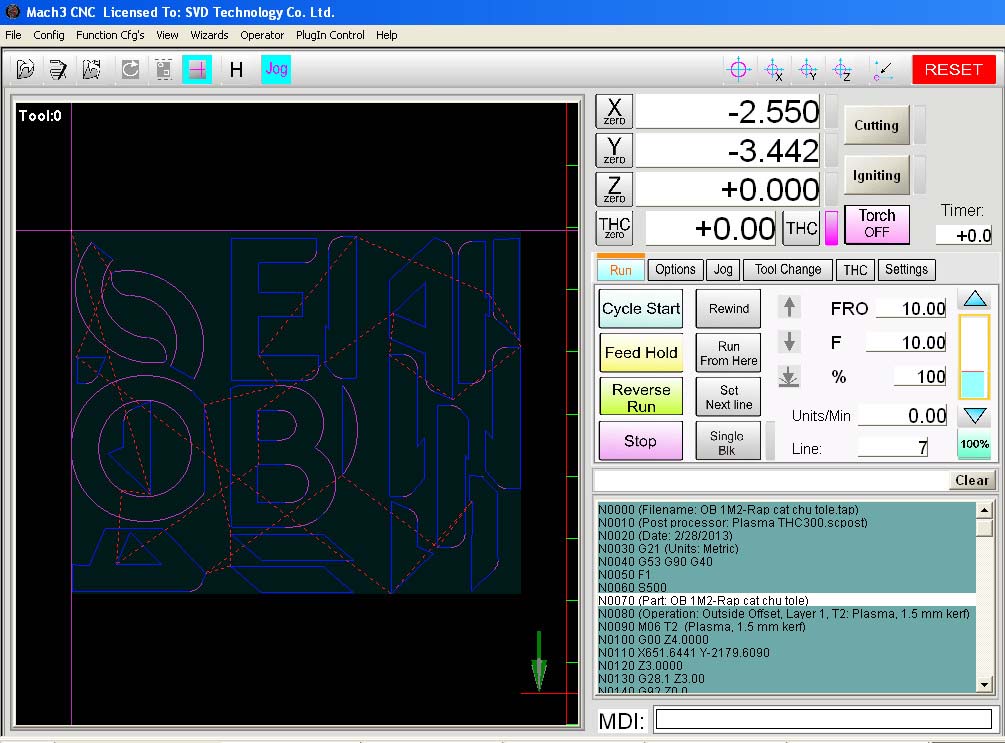Click the regenerate toolpath circular arrow icon
This screenshot has width=1005, height=743.
pos(130,69)
